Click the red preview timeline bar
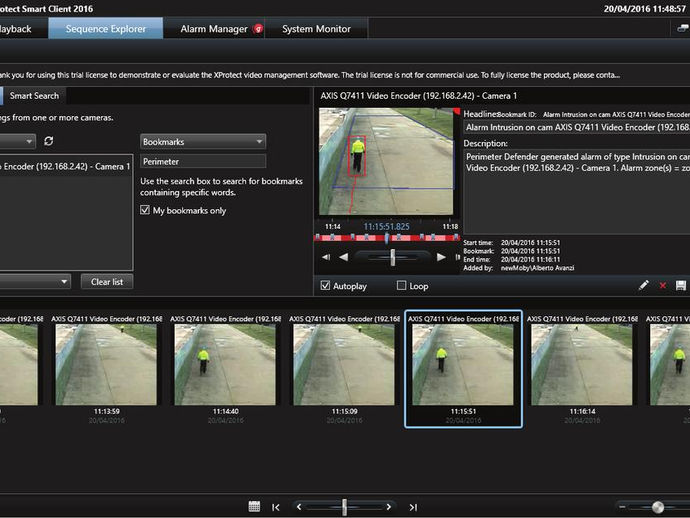The width and height of the screenshot is (690, 518). coord(387,238)
